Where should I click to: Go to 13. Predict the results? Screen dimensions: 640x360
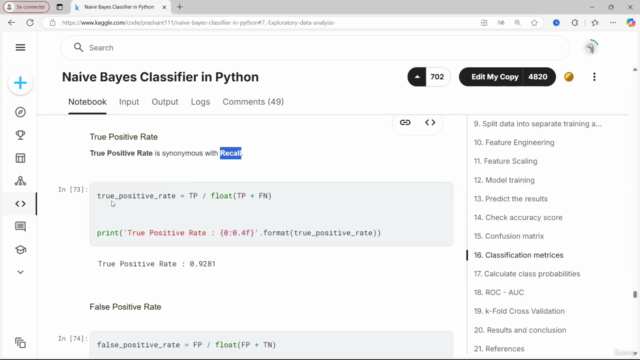coord(511,199)
